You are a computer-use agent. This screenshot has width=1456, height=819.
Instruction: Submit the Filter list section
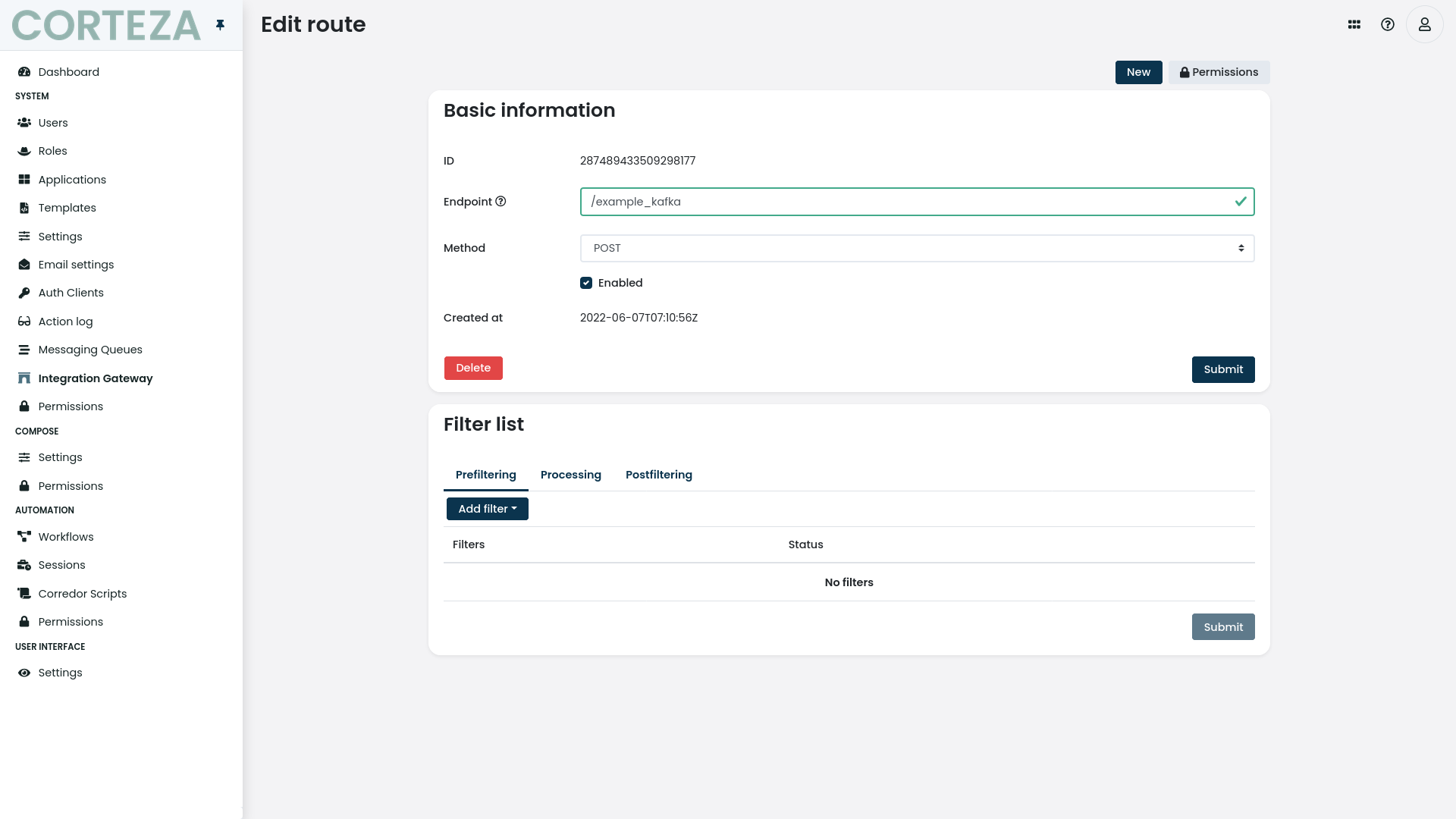point(1223,627)
